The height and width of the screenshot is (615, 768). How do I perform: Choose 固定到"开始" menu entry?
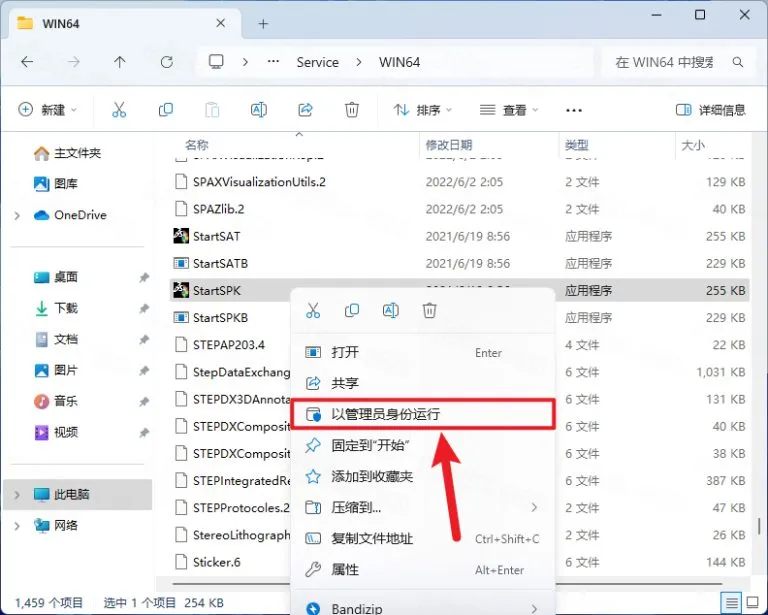click(x=422, y=445)
